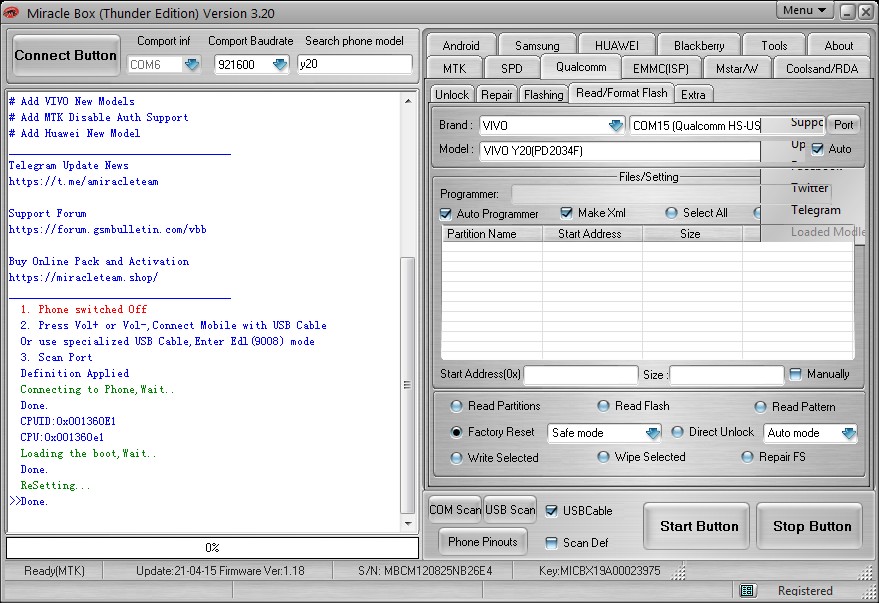Expand the Comport Baudrate 921600 dropdown

pos(280,64)
